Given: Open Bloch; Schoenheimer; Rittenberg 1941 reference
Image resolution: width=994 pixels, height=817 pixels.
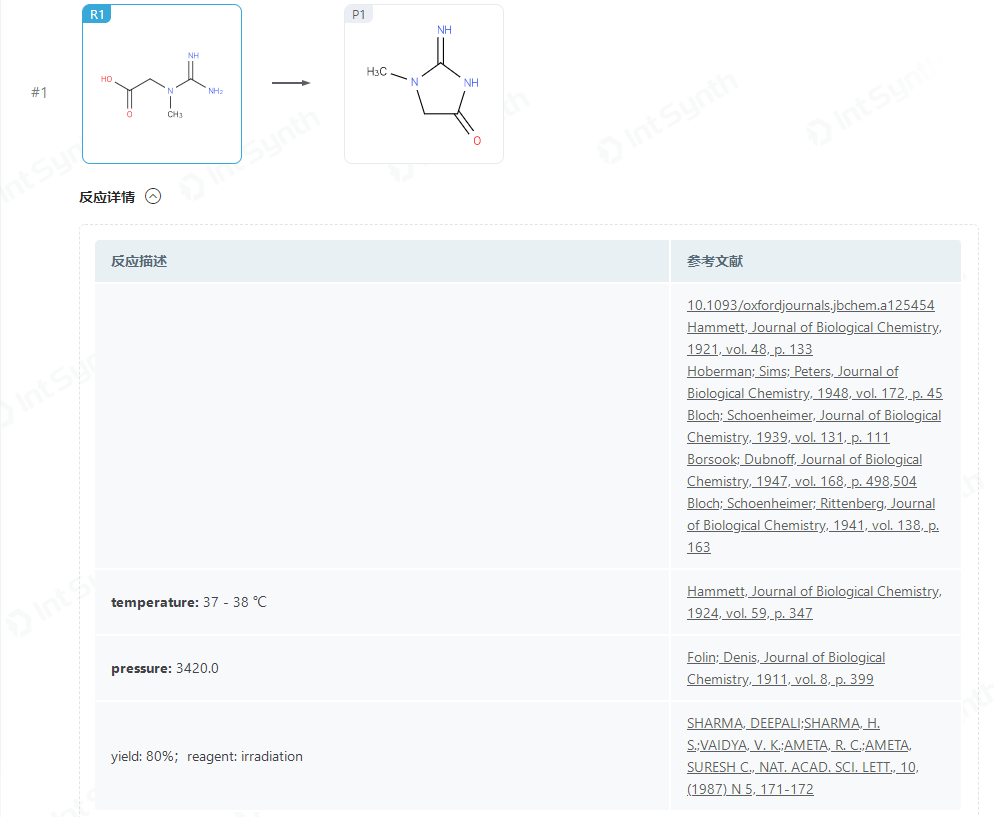Looking at the screenshot, I should tap(813, 525).
